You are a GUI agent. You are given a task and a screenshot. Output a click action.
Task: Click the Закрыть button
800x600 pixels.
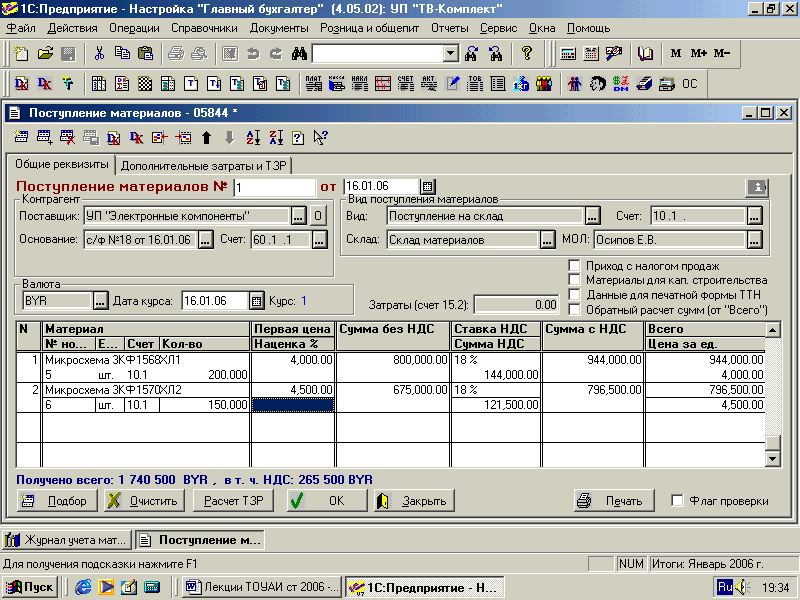point(414,501)
